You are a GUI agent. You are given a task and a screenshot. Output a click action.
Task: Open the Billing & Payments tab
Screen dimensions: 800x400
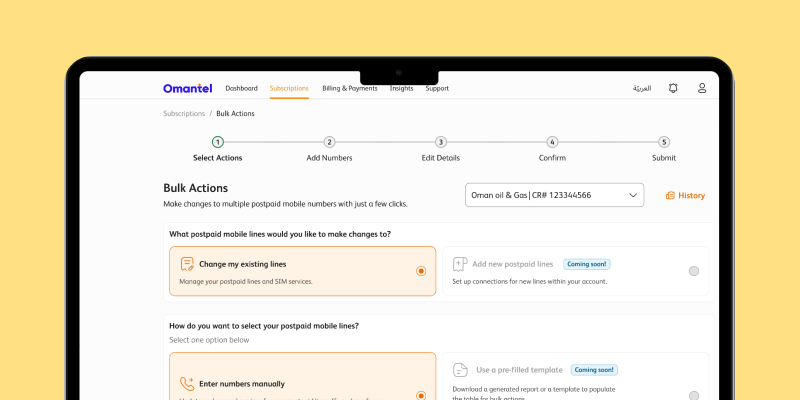click(350, 88)
